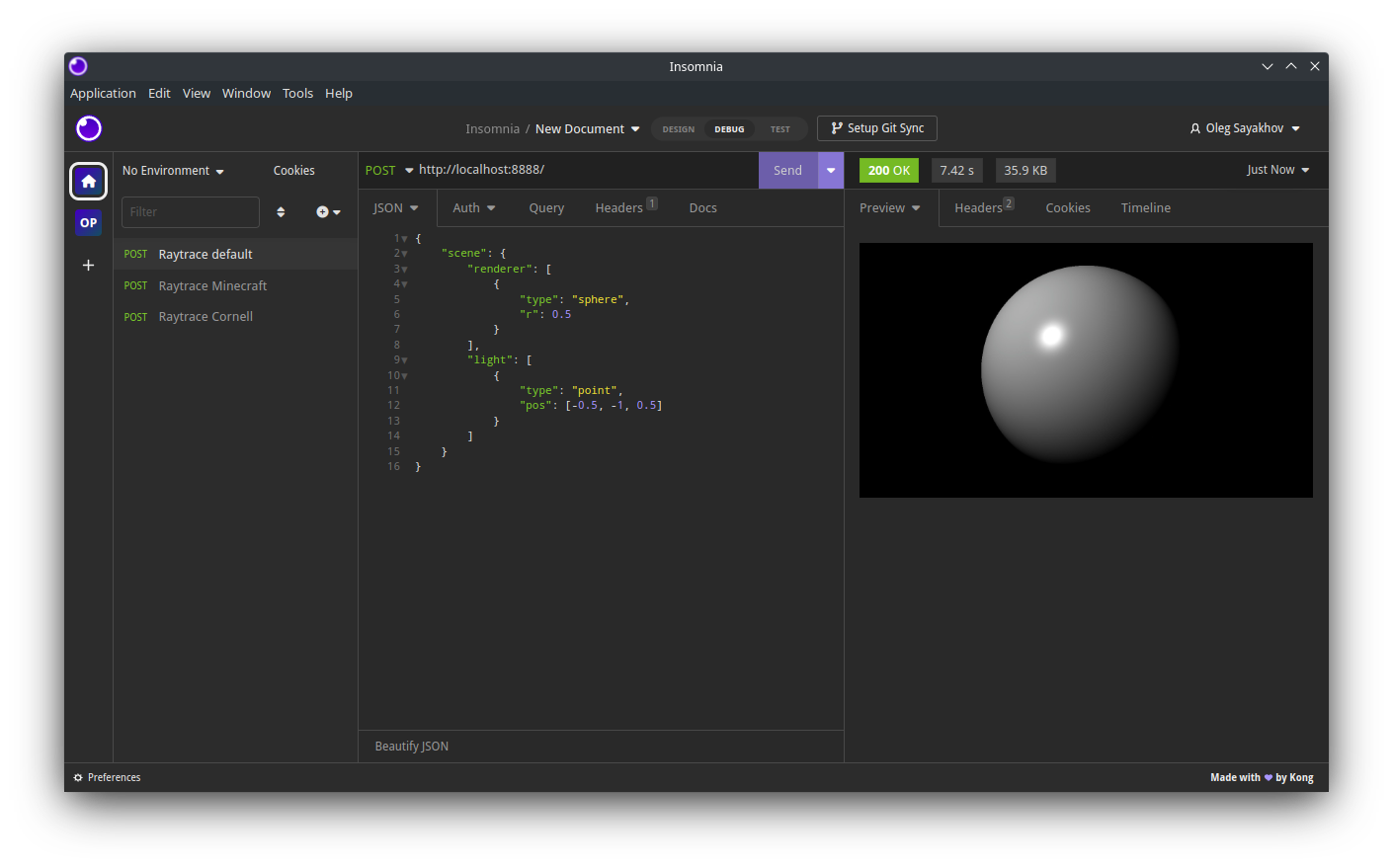Click the Send request button
The height and width of the screenshot is (868, 1393).
click(787, 171)
